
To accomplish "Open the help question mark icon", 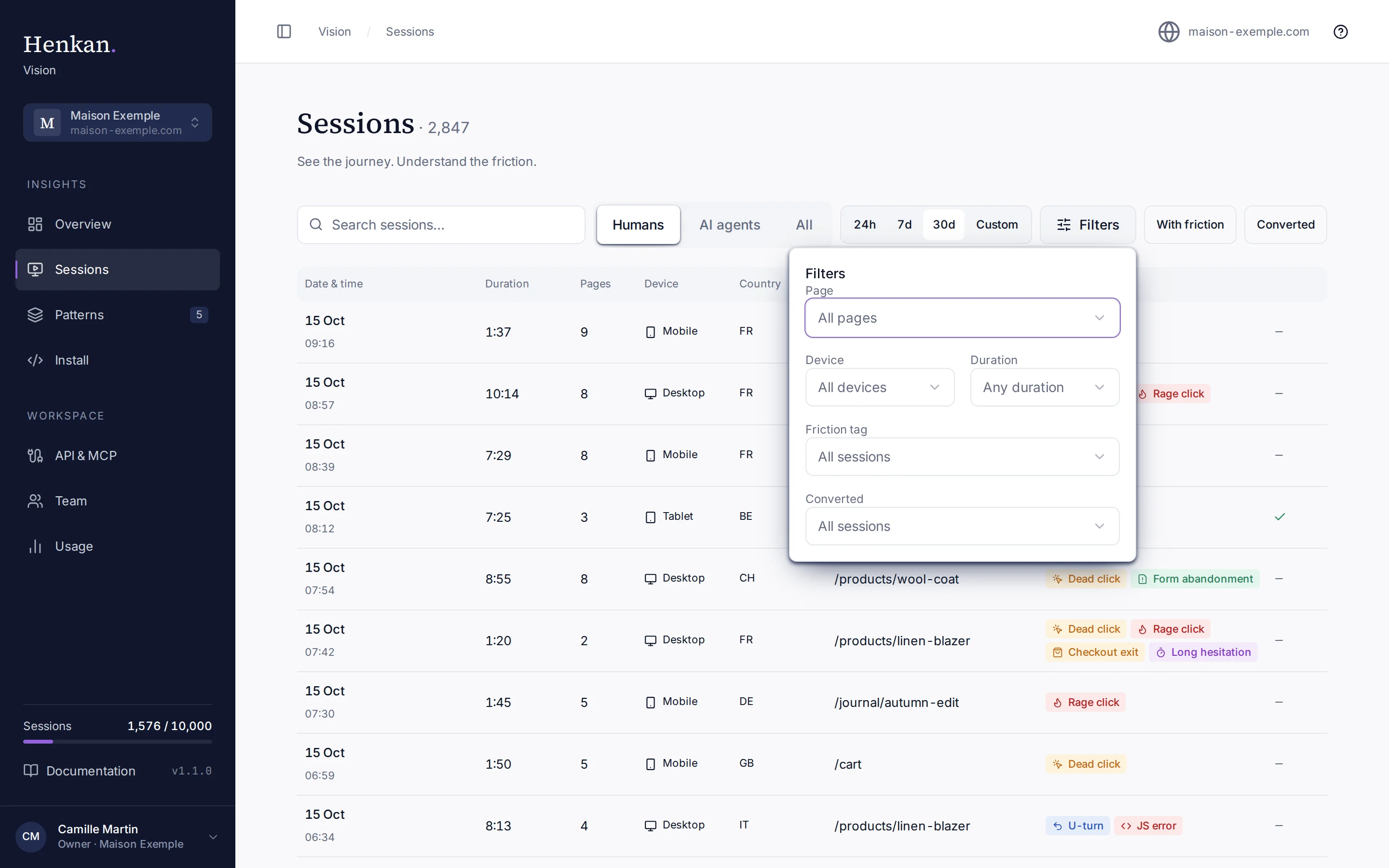I will click(1340, 31).
